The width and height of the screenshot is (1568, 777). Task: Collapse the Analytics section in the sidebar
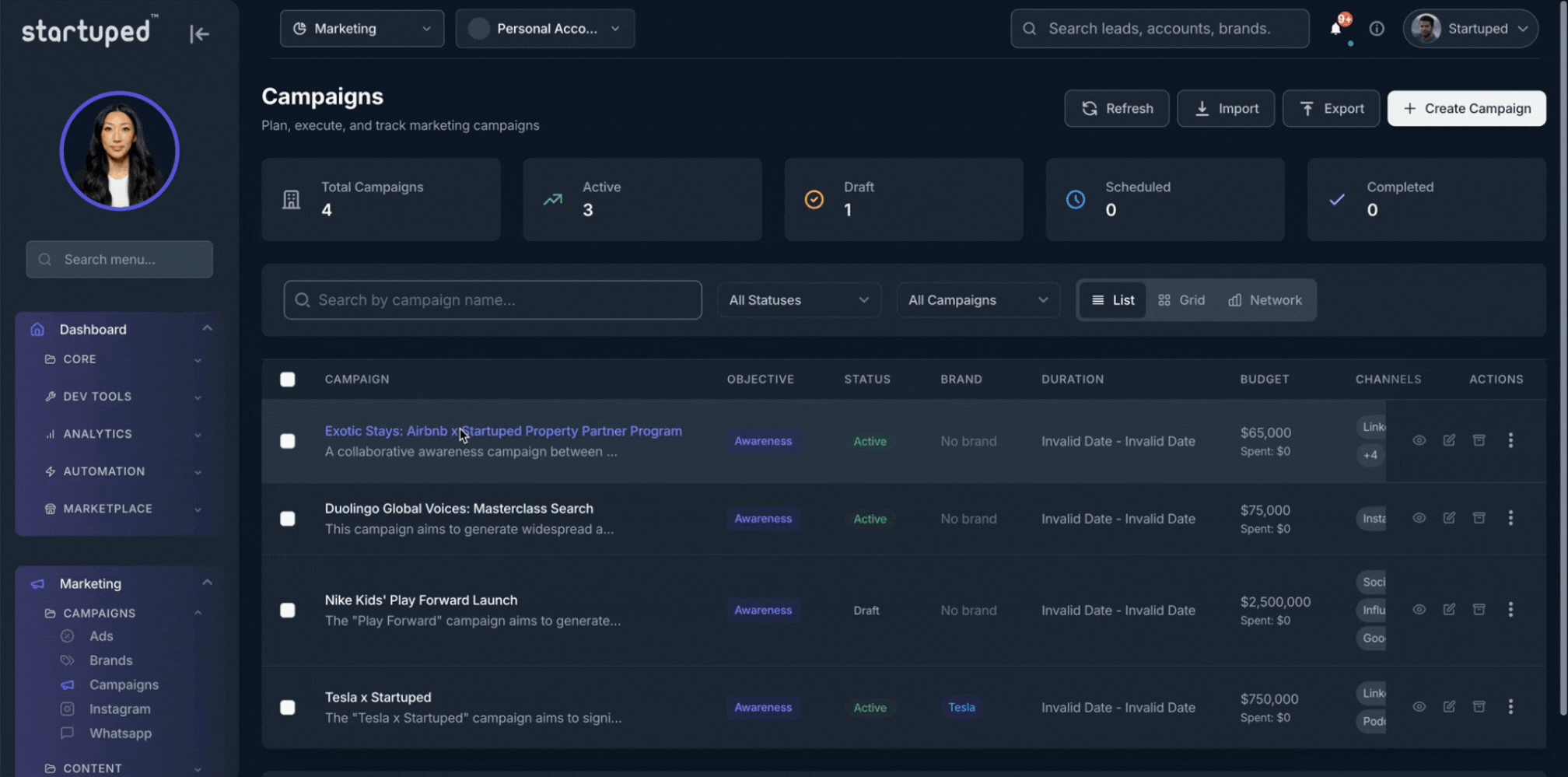(x=198, y=434)
